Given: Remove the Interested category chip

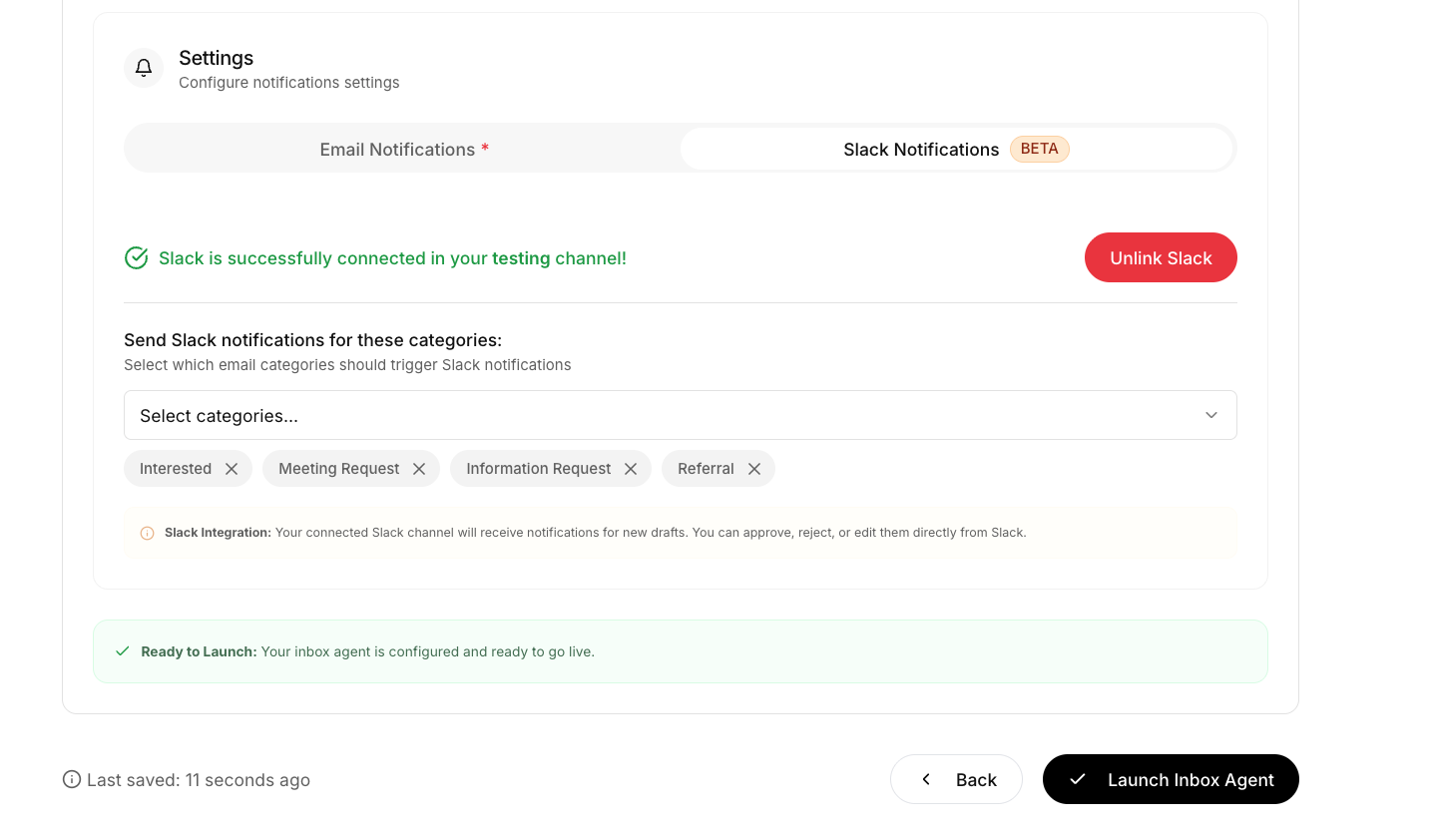Looking at the screenshot, I should click(231, 468).
